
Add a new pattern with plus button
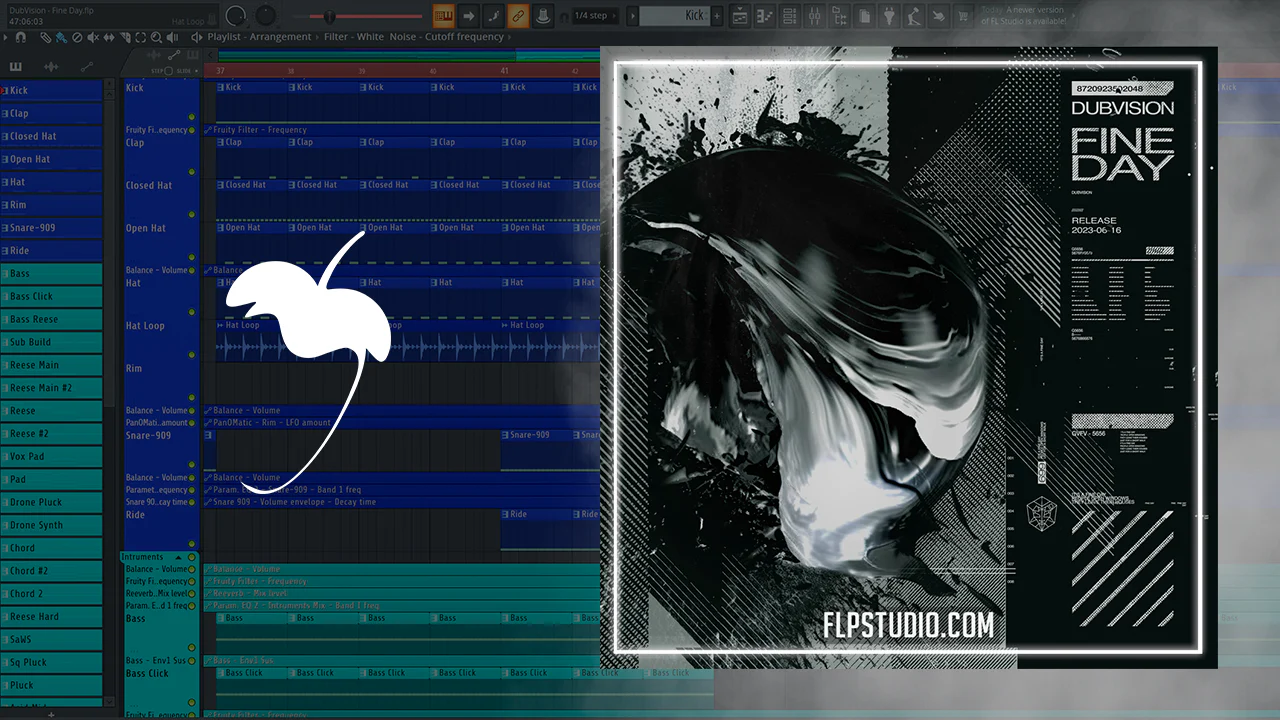(x=718, y=15)
